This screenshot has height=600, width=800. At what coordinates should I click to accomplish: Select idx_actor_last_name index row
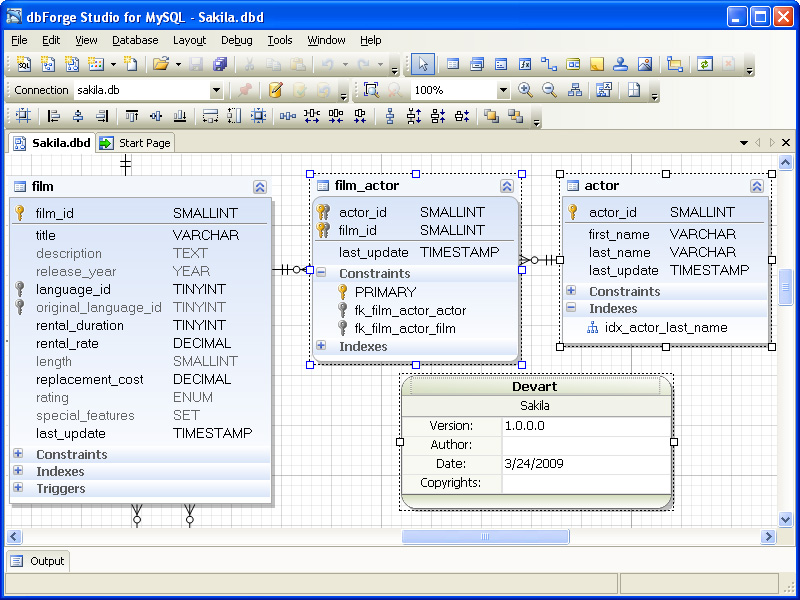pos(666,328)
